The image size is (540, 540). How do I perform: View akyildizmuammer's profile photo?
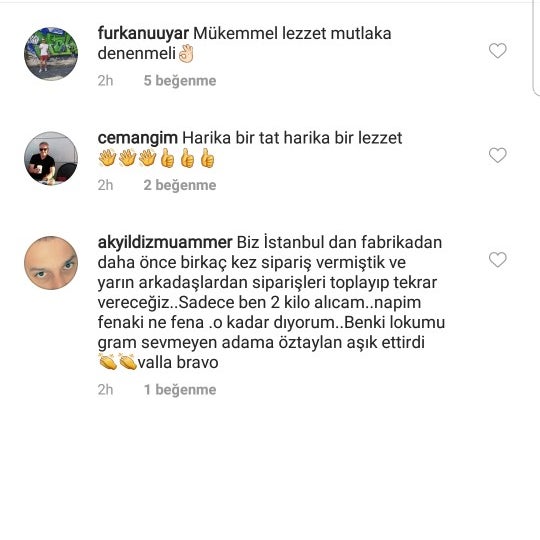coord(51,263)
